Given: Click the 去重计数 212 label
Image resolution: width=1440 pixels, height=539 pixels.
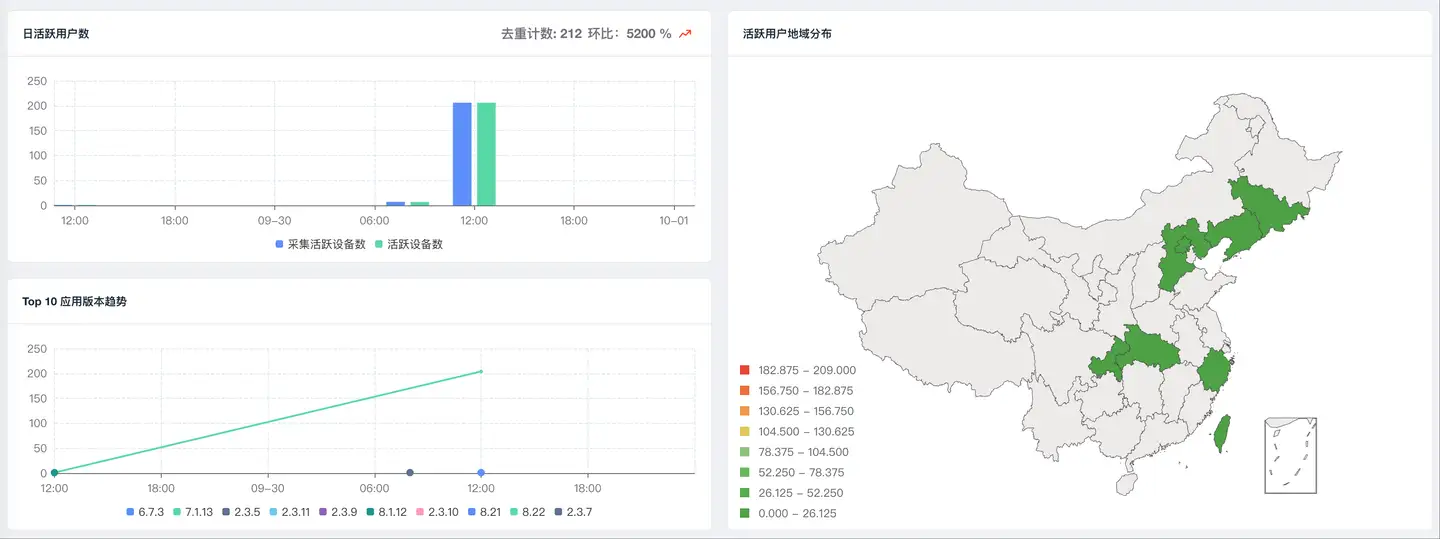Looking at the screenshot, I should coord(541,34).
